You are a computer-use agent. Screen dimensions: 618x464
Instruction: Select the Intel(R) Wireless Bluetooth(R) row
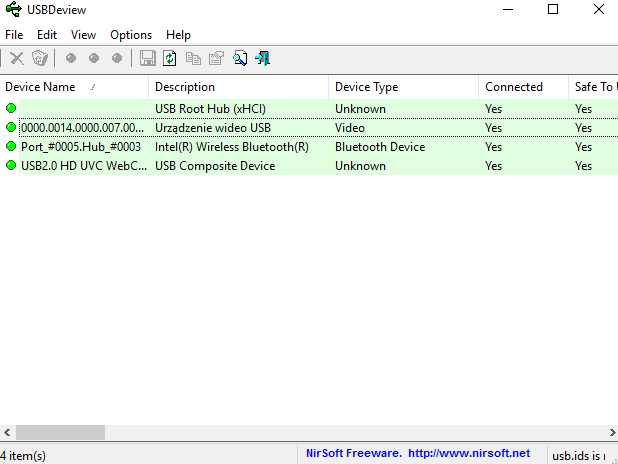(309, 147)
